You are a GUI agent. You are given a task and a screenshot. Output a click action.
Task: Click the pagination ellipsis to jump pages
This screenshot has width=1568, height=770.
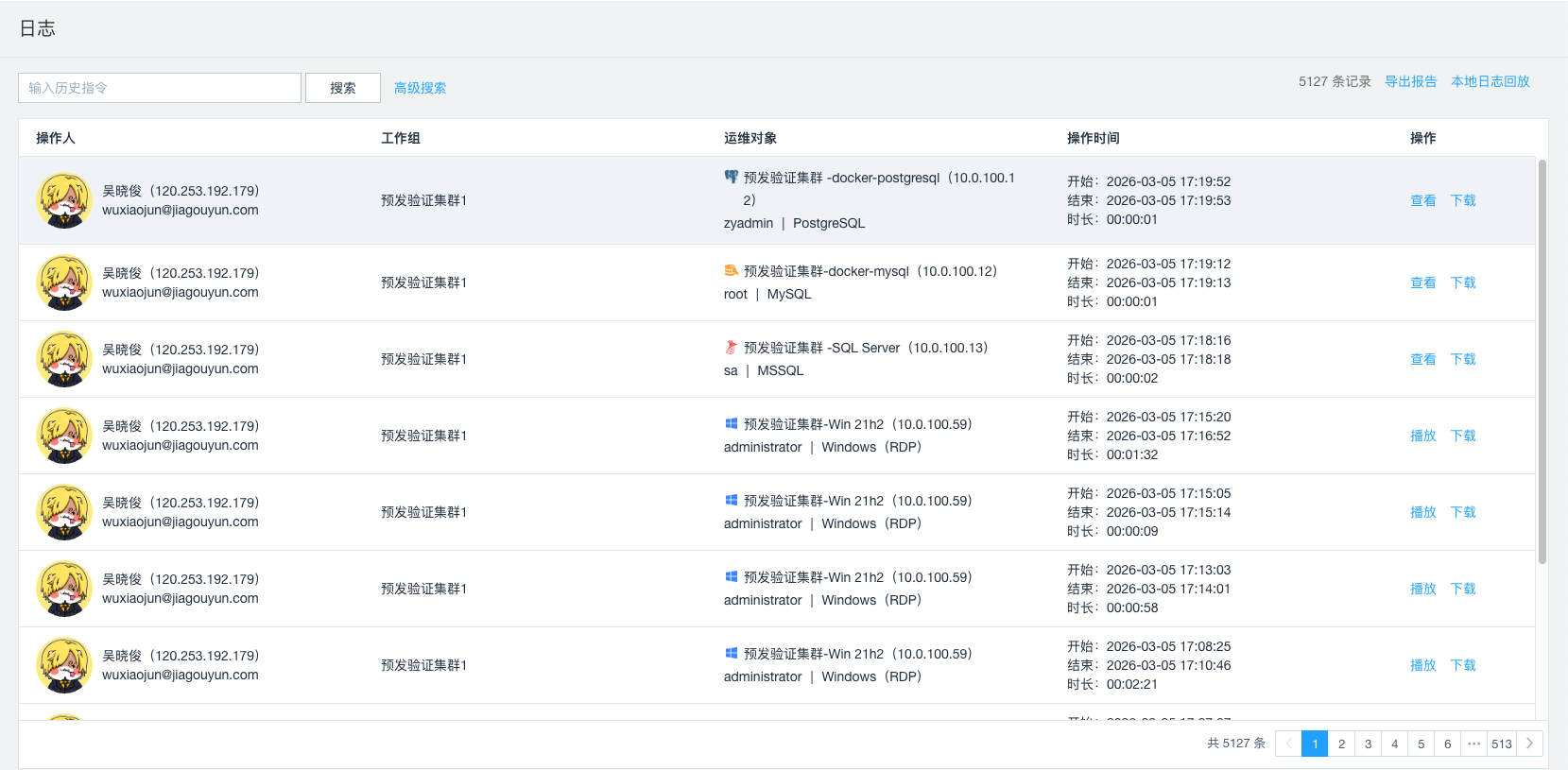(1473, 744)
